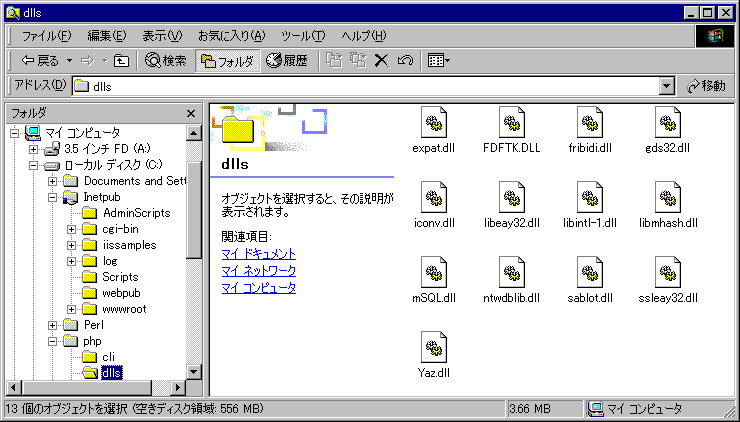
Task: Expand the wwwroot tree node
Action: 71,310
